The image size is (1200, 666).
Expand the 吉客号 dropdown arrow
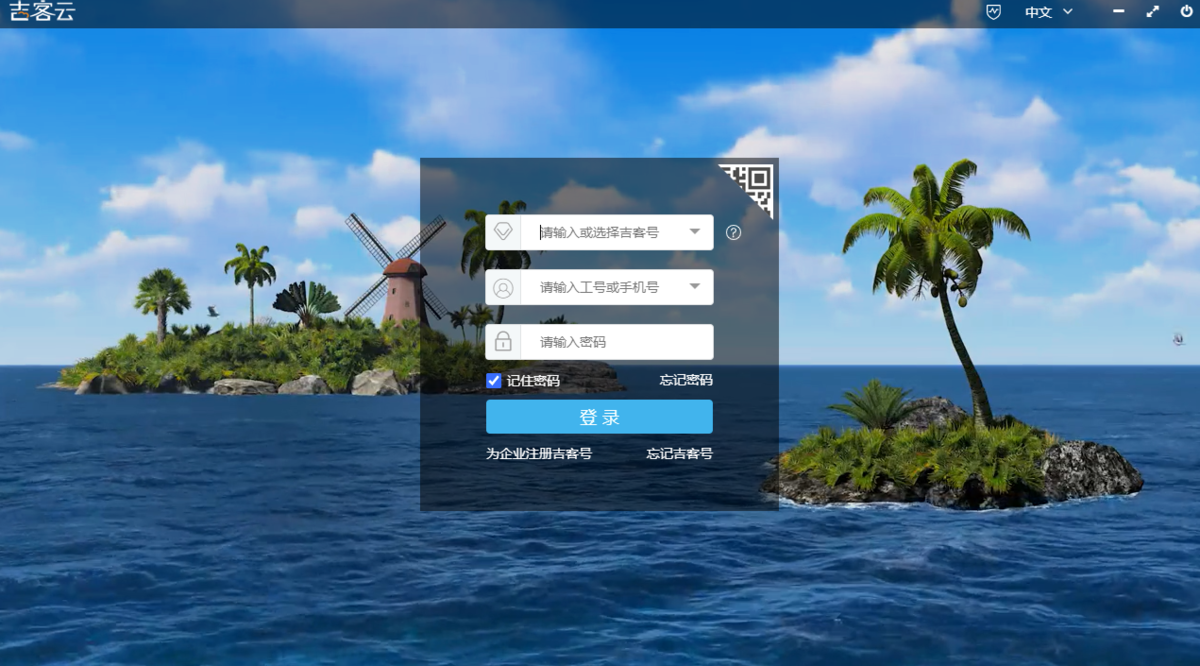point(695,232)
